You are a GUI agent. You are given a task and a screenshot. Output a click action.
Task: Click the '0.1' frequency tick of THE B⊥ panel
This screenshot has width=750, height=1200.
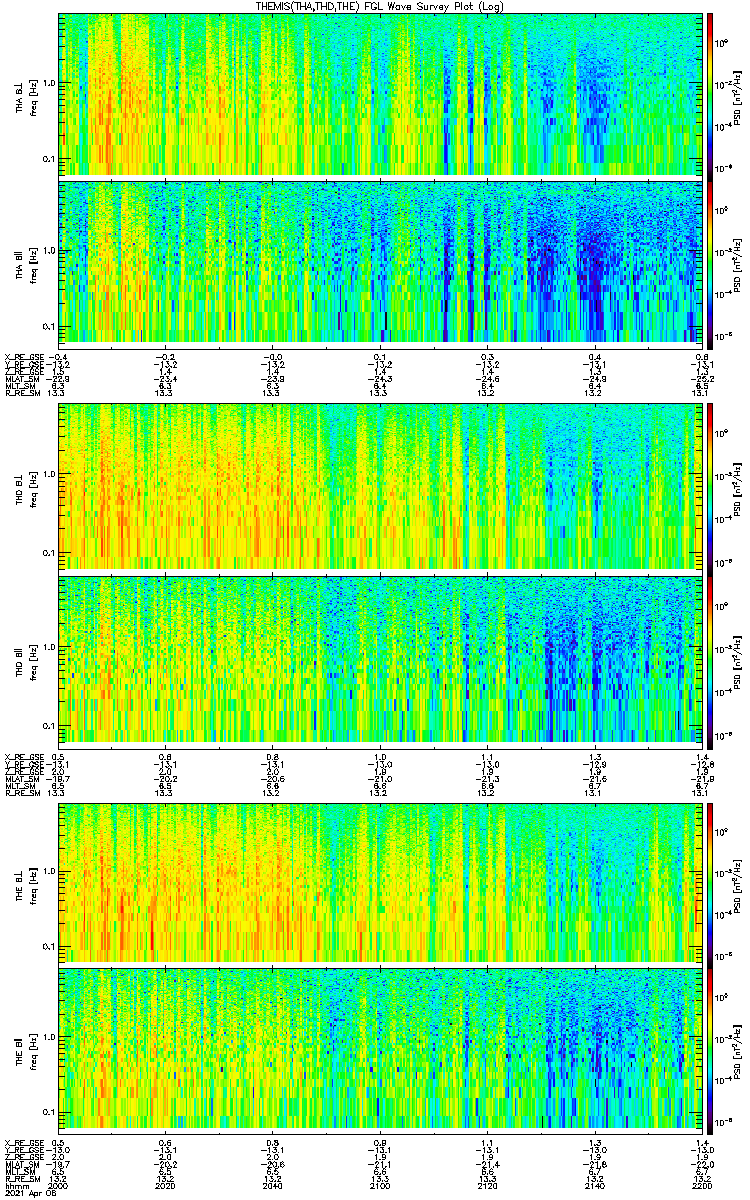(x=49, y=948)
